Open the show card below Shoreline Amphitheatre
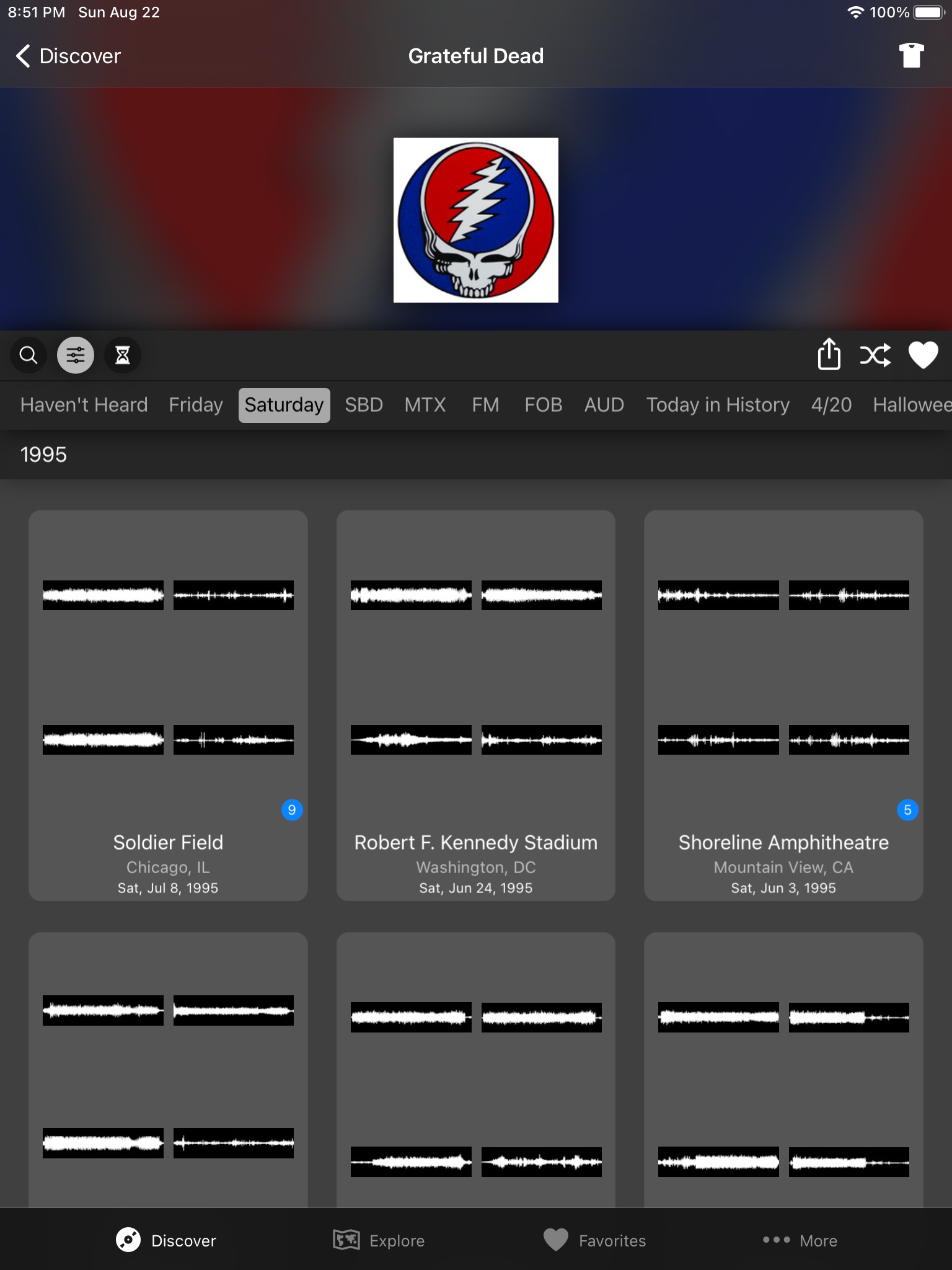 click(x=783, y=1070)
